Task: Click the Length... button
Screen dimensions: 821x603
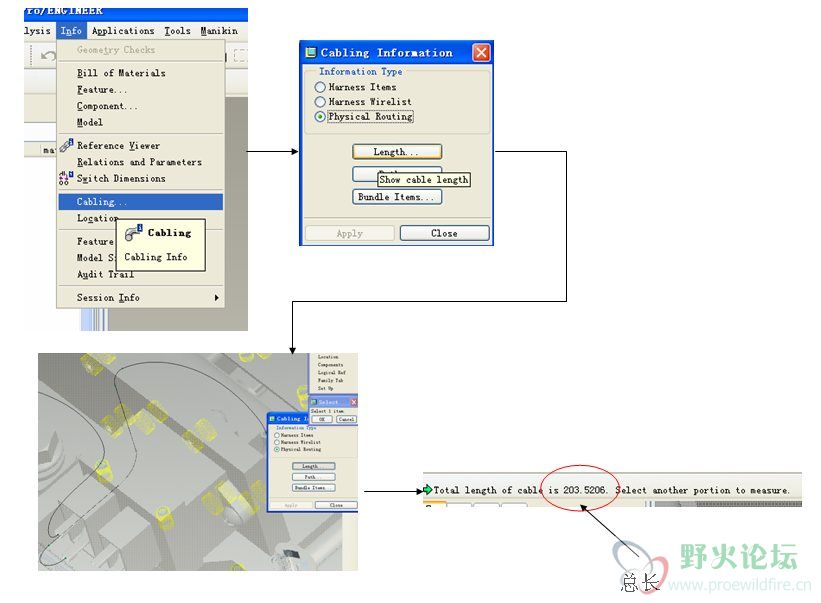Action: tap(397, 152)
